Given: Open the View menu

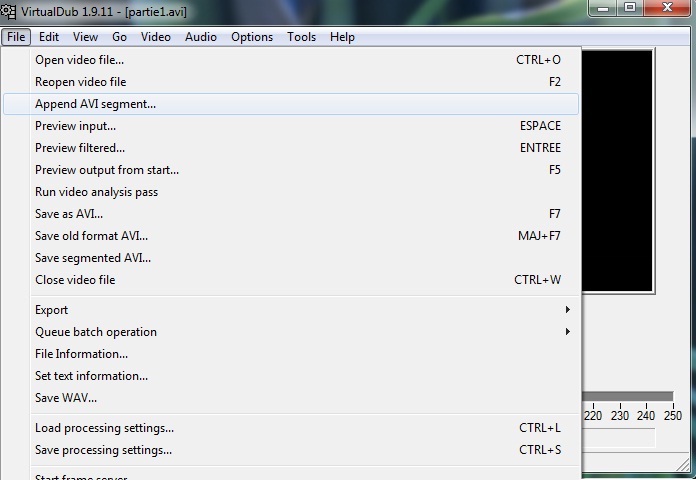Looking at the screenshot, I should click(x=85, y=37).
